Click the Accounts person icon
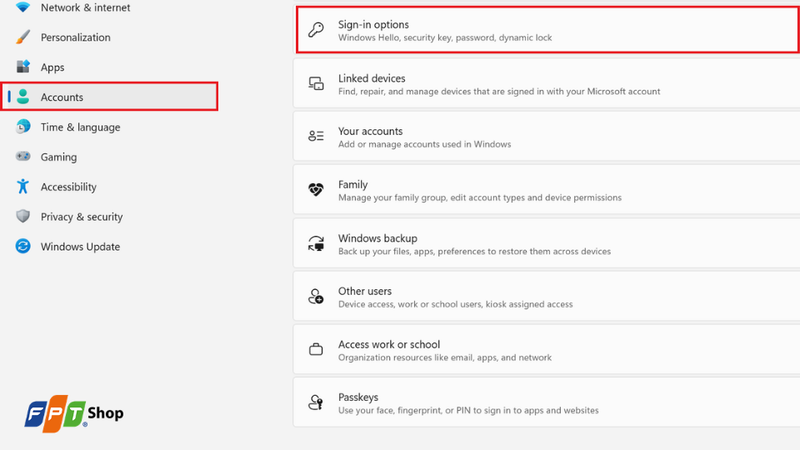This screenshot has height=450, width=800. [x=23, y=96]
